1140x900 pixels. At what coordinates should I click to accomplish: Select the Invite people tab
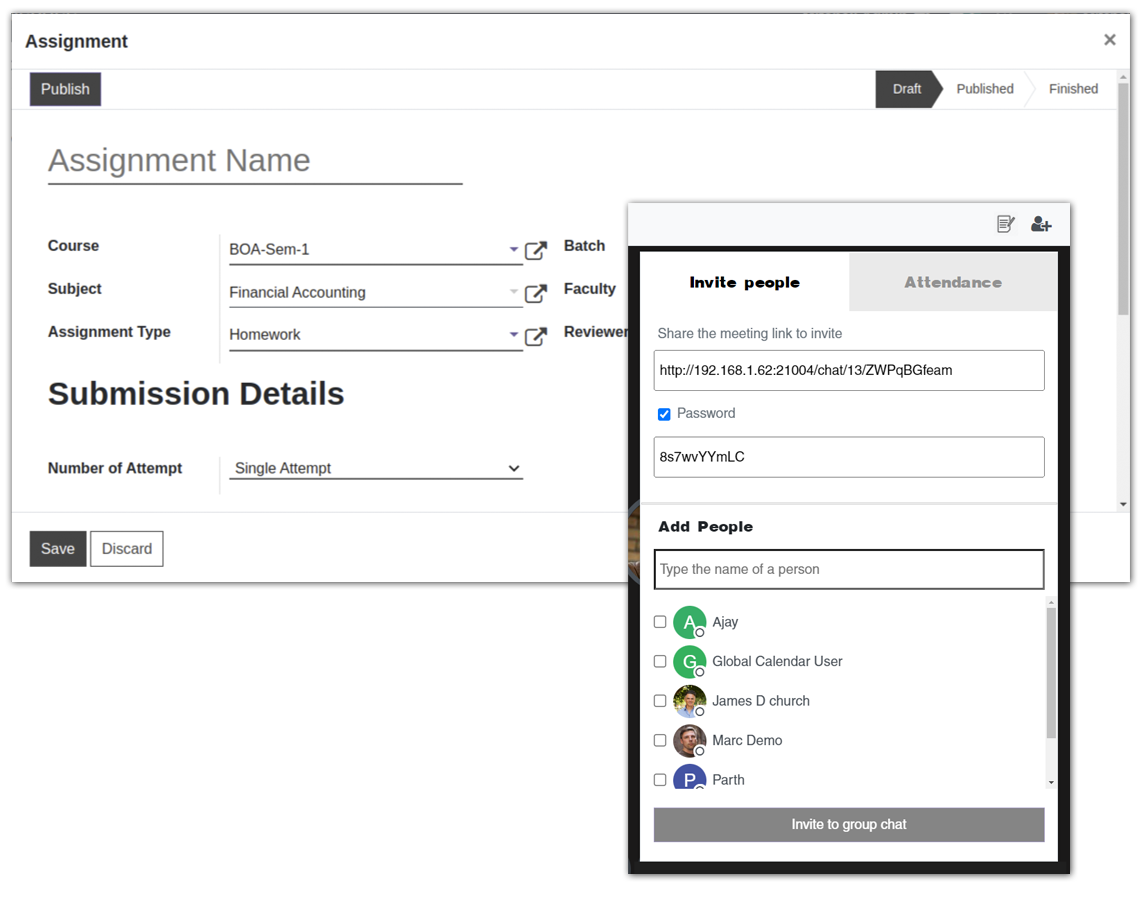pyautogui.click(x=744, y=282)
